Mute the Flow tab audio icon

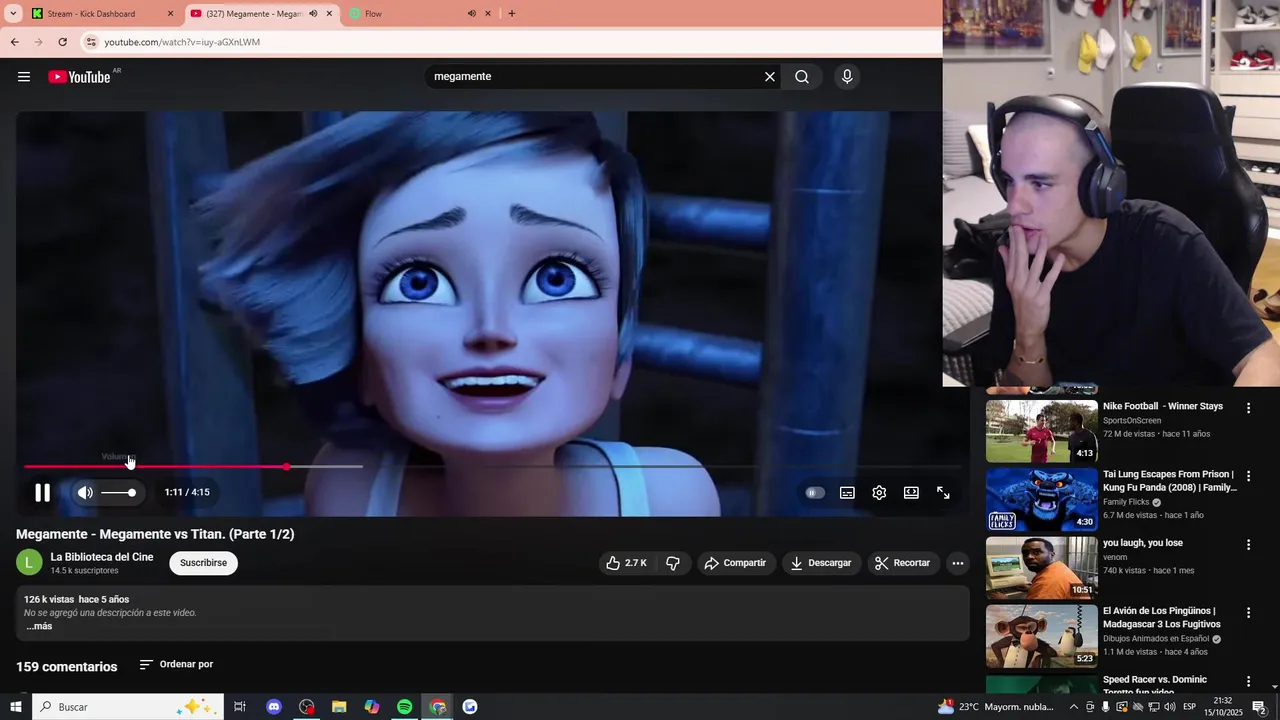point(471,14)
